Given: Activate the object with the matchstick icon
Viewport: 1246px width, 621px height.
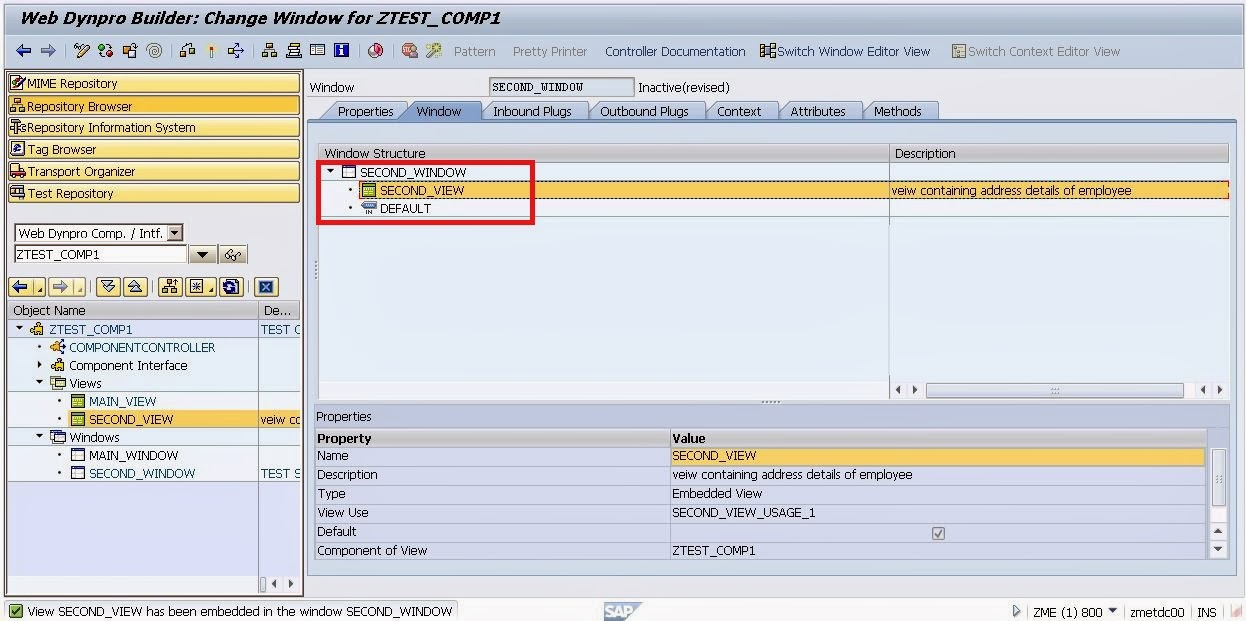Looking at the screenshot, I should pyautogui.click(x=211, y=51).
